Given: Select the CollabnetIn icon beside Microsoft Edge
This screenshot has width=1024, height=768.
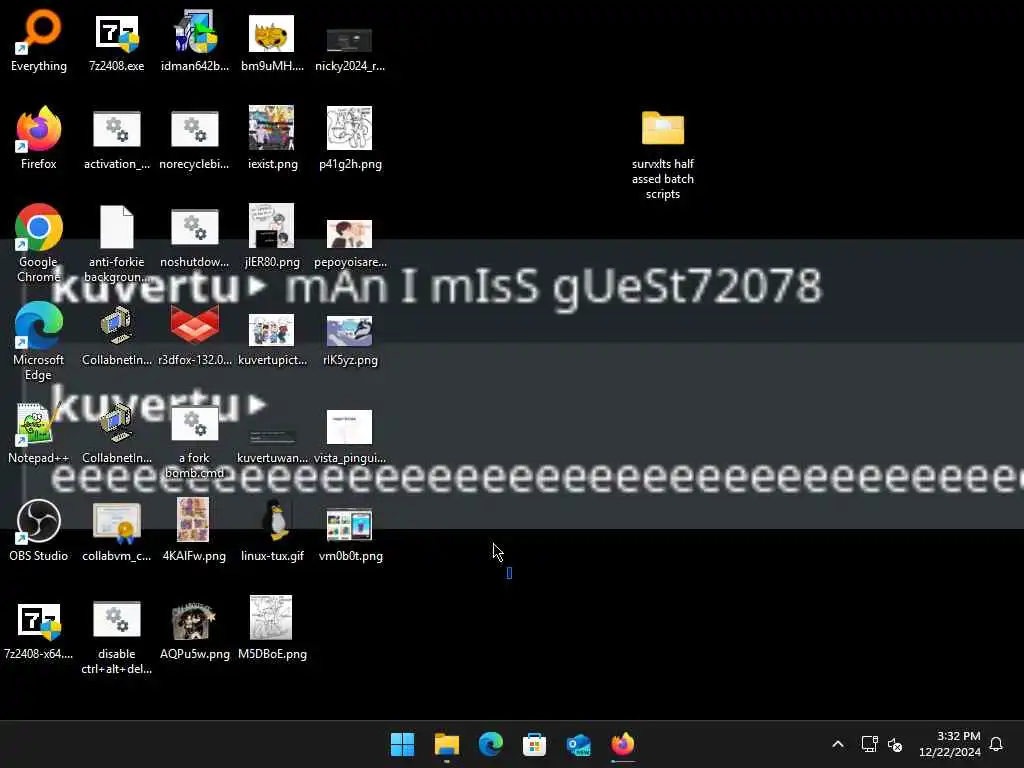Looking at the screenshot, I should 116,334.
